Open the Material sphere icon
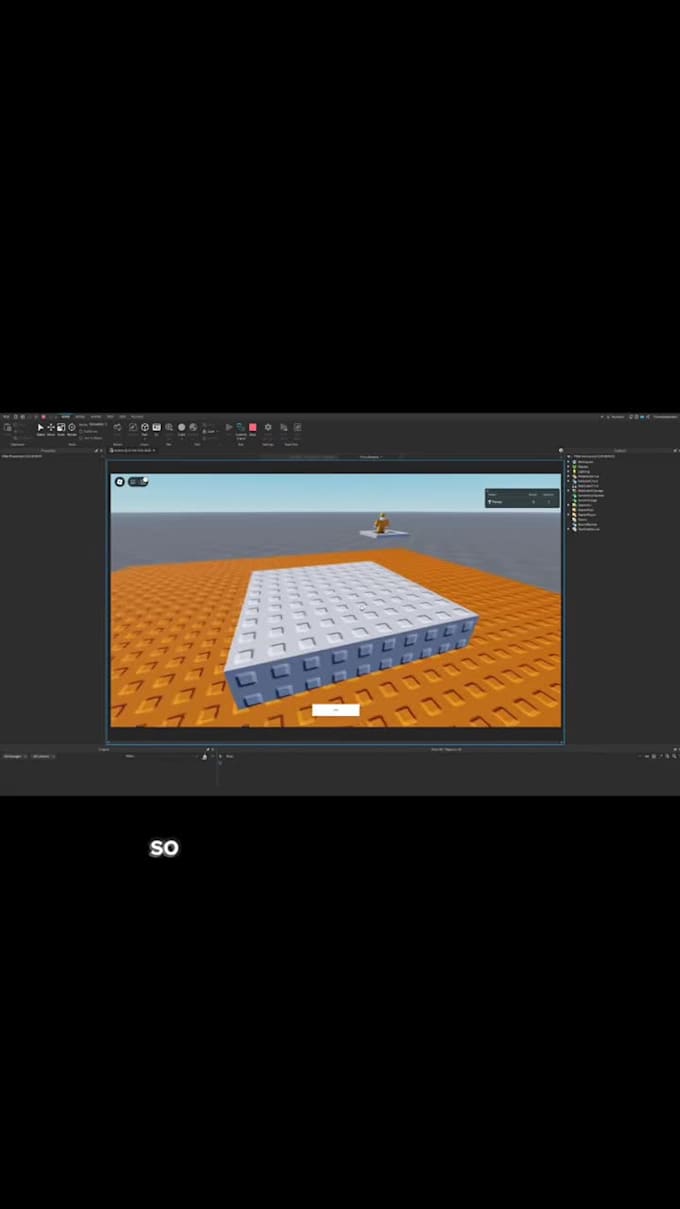This screenshot has width=680, height=1209. [x=181, y=428]
